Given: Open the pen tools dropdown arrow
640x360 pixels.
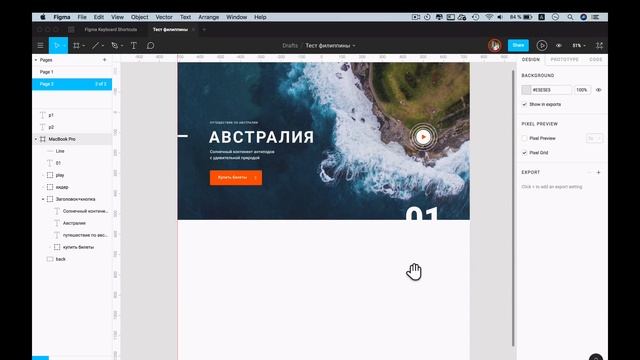Looking at the screenshot, I should tap(122, 46).
